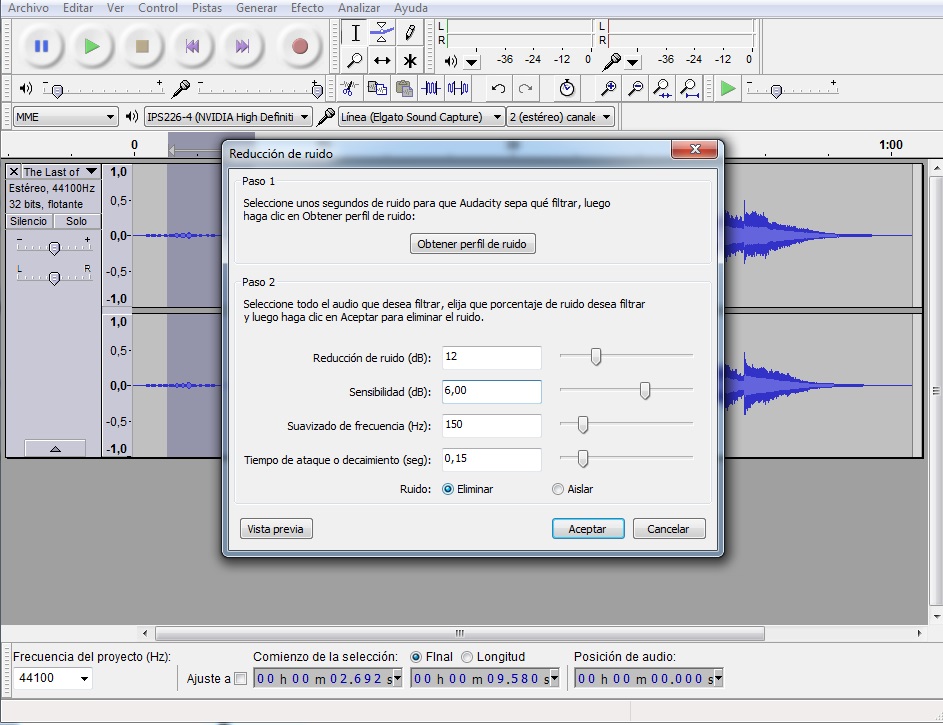Close The Last of track (X)
943x725 pixels.
point(14,171)
